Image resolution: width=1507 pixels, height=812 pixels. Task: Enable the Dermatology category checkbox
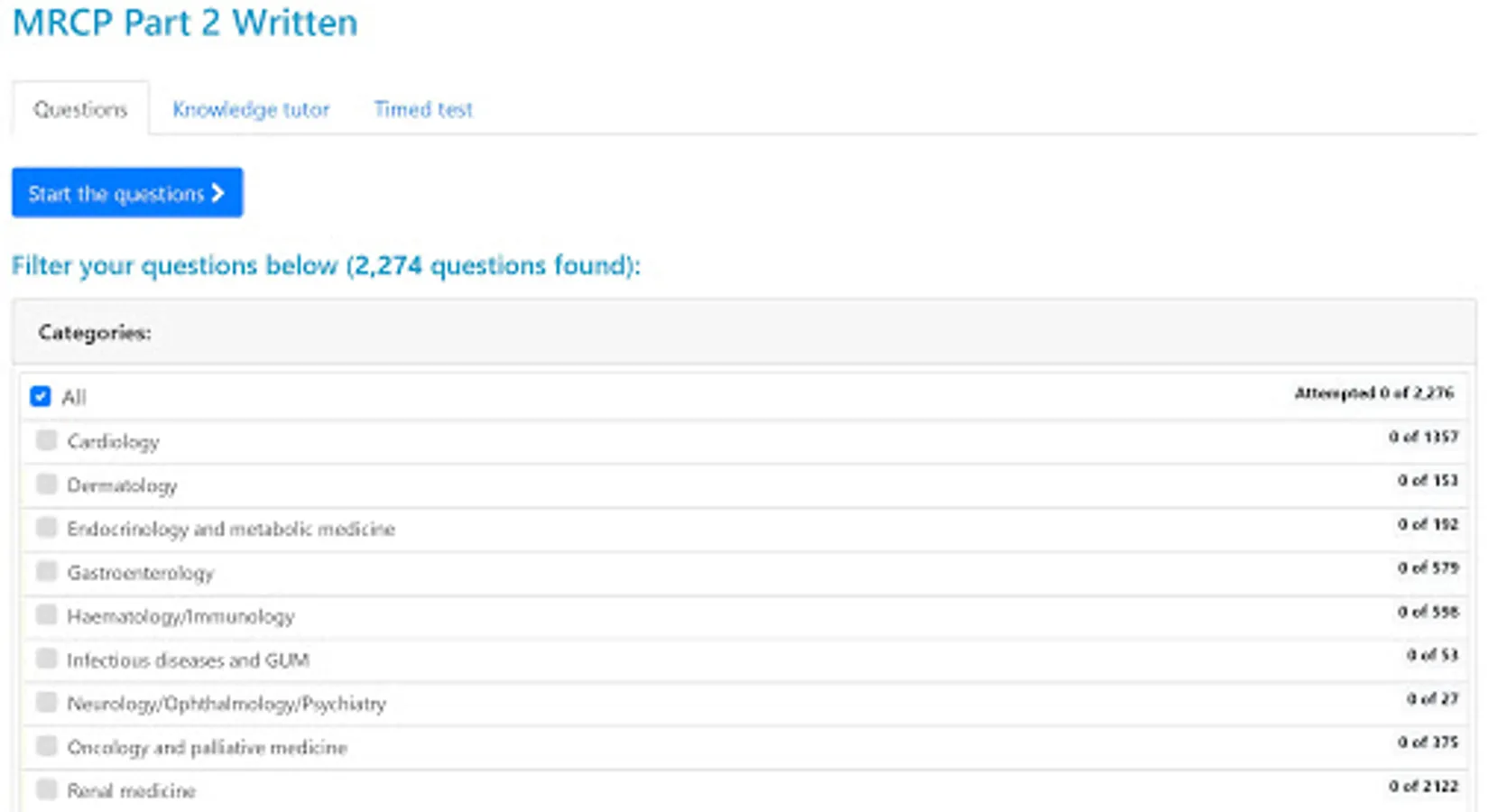coord(46,484)
